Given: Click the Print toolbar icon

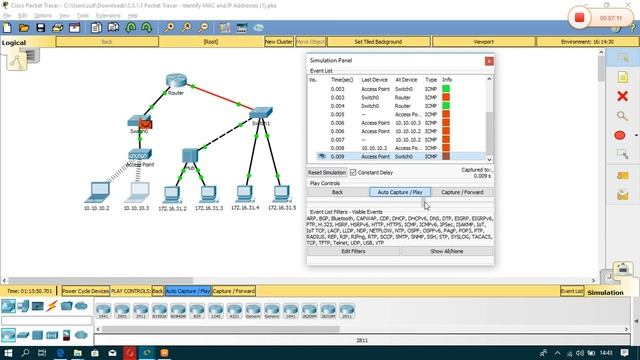Looking at the screenshot, I should [x=58, y=28].
